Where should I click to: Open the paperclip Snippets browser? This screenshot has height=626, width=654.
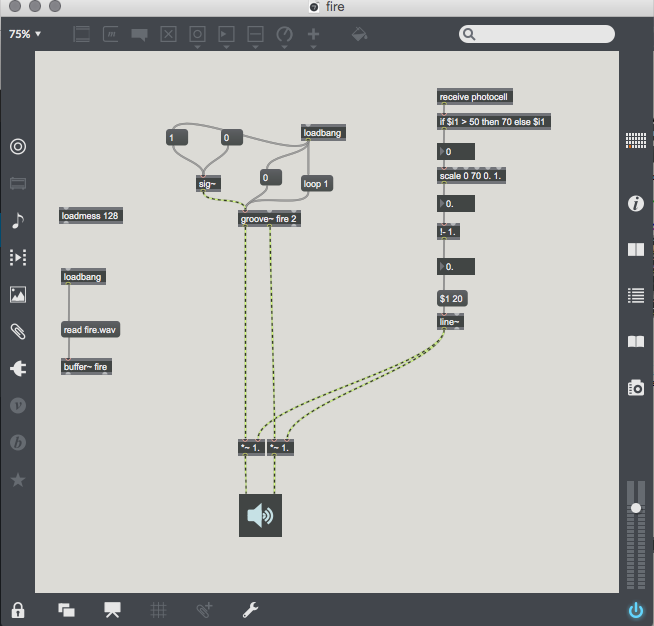(x=18, y=332)
